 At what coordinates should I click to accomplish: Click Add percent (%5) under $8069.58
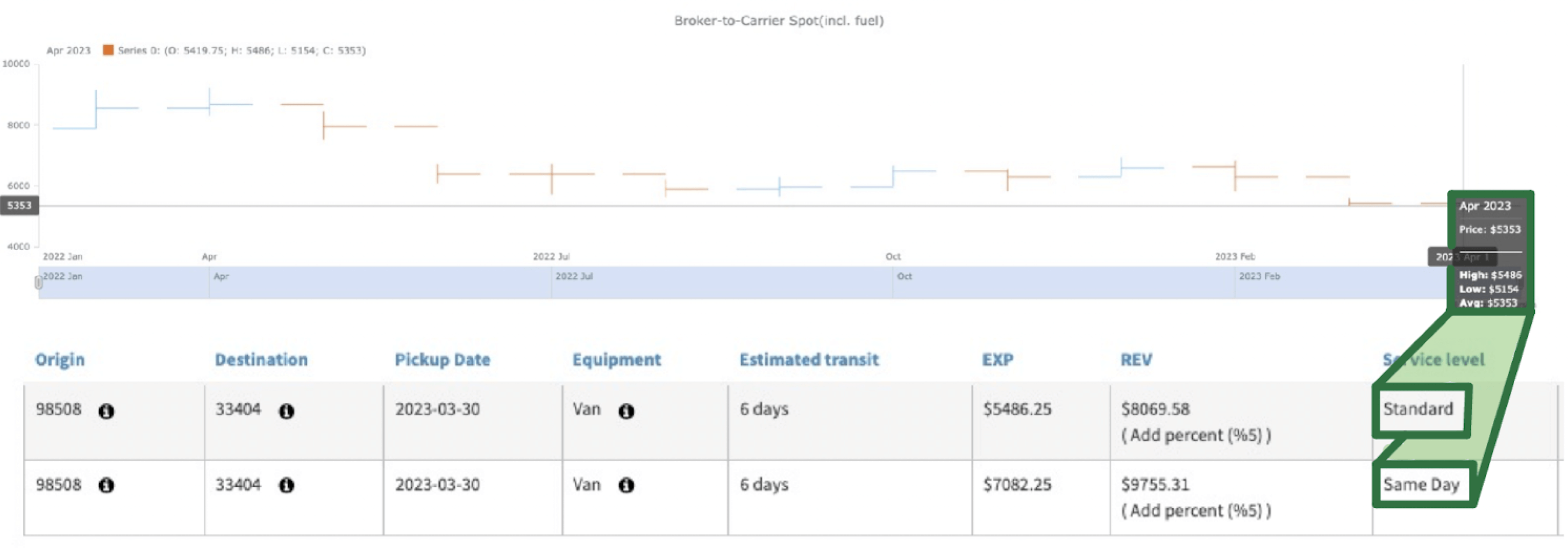pyautogui.click(x=1195, y=436)
